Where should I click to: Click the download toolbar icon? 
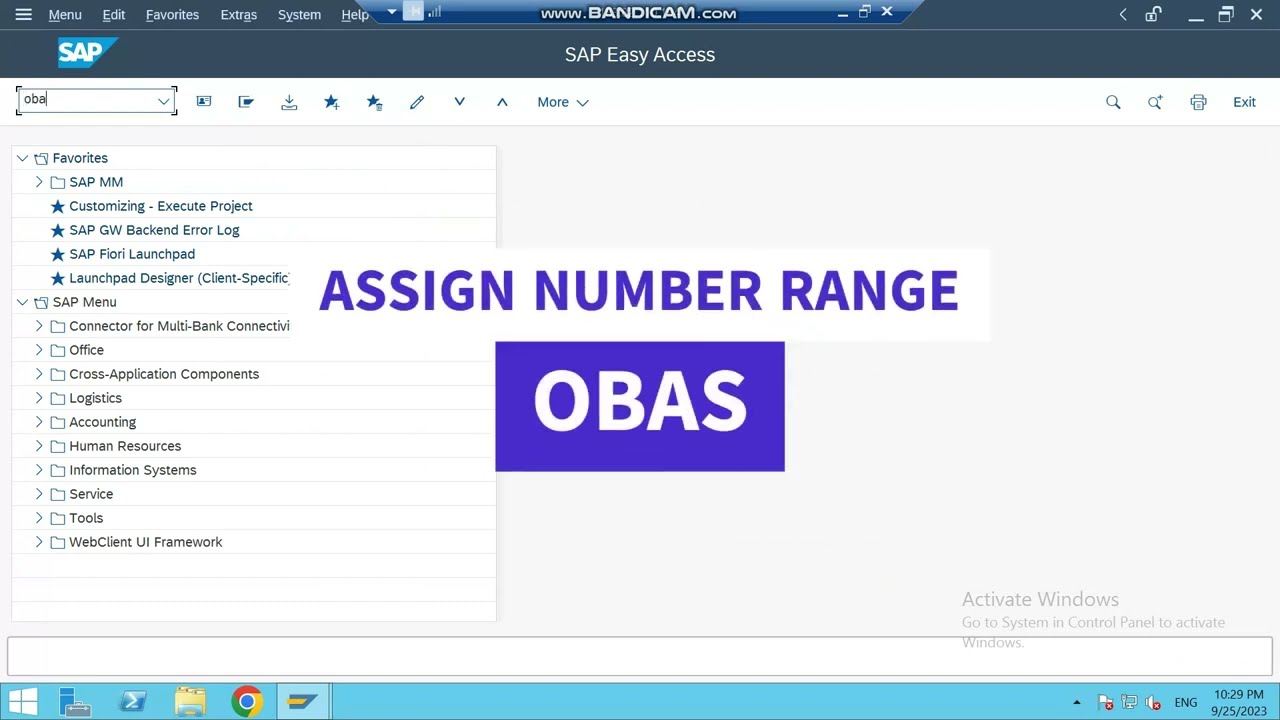289,102
